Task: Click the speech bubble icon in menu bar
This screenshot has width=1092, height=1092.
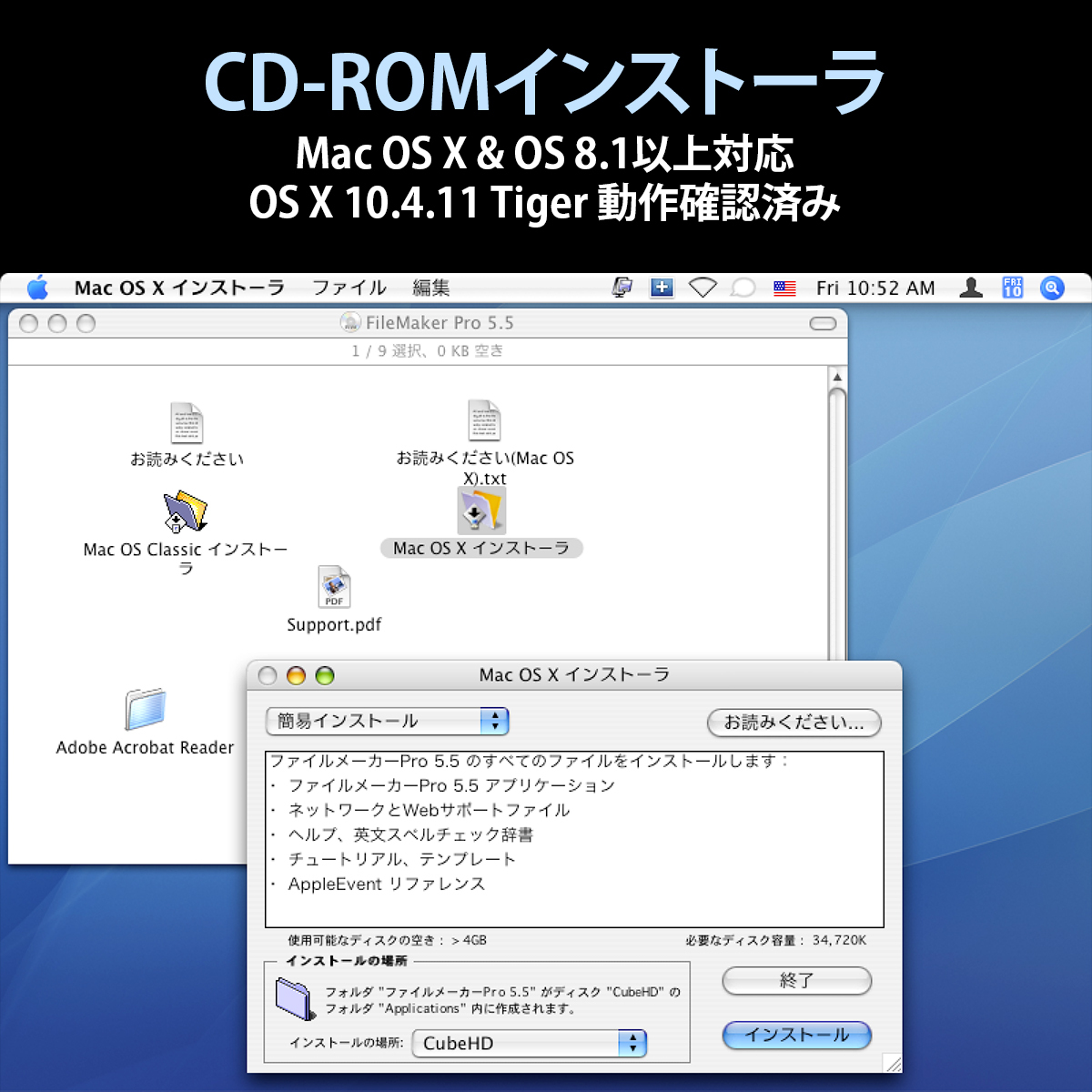Action: pos(743,288)
